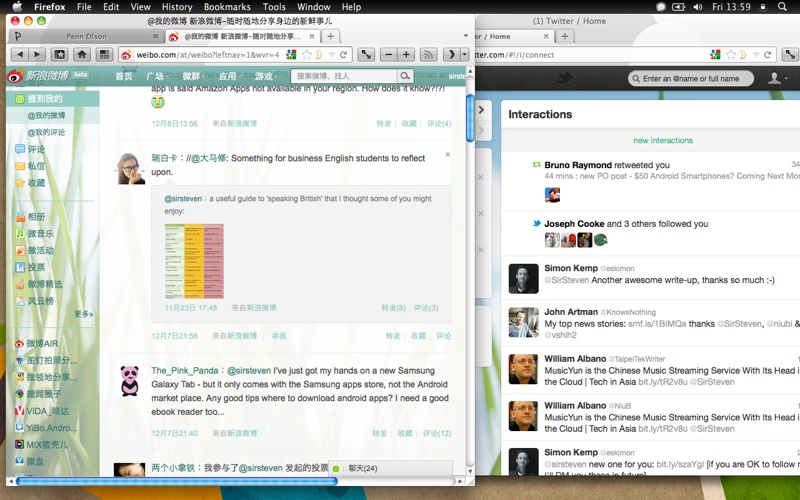The height and width of the screenshot is (500, 800).
Task: Open a new tab in Weibo window
Action: pos(331,36)
